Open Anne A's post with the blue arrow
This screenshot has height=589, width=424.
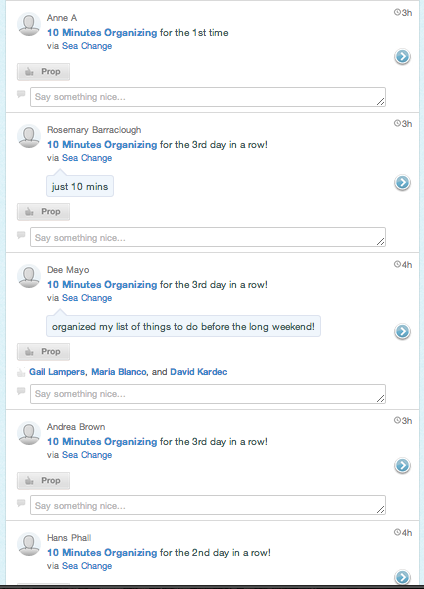402,57
